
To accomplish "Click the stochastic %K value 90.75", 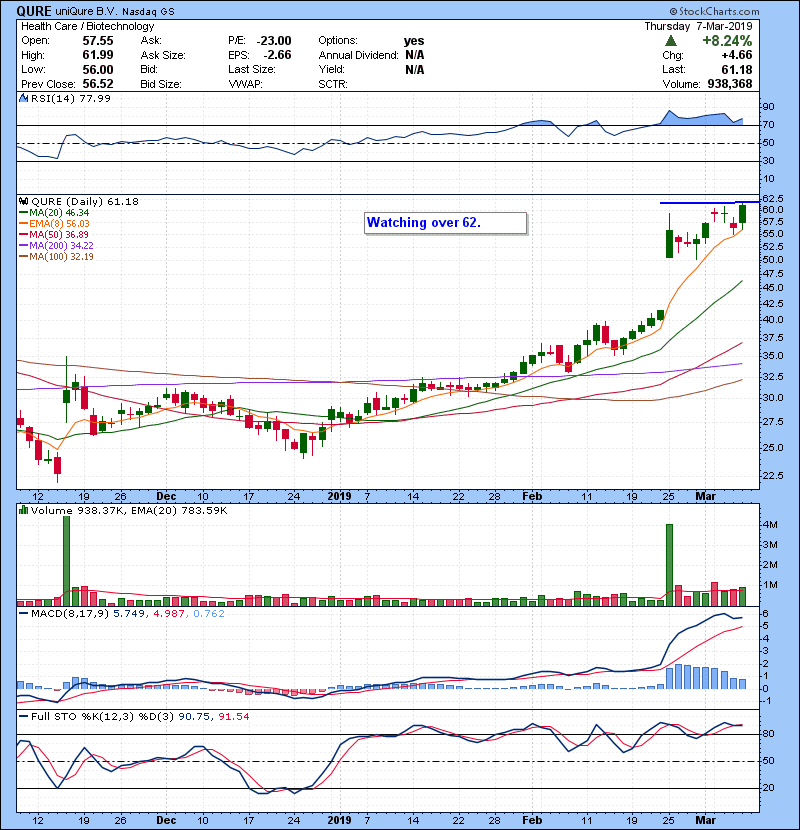I will (193, 717).
